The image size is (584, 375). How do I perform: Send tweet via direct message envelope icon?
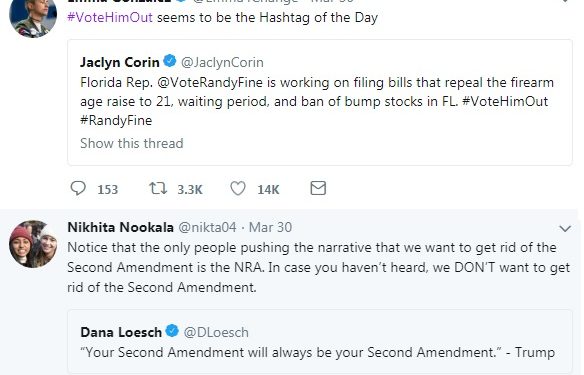tap(318, 188)
